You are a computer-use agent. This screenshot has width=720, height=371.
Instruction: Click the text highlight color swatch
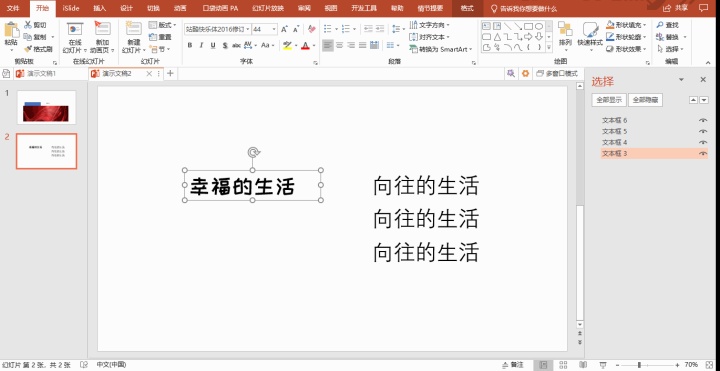coord(287,45)
